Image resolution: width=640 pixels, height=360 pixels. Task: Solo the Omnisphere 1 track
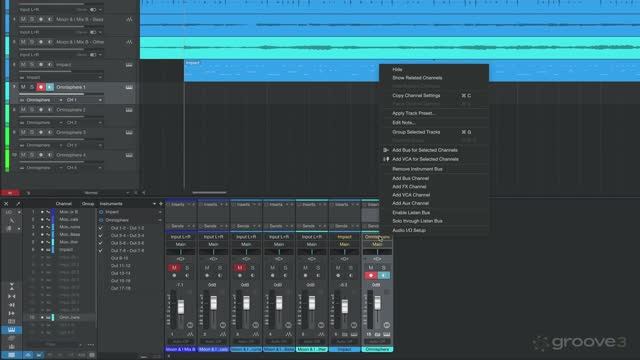pos(32,87)
